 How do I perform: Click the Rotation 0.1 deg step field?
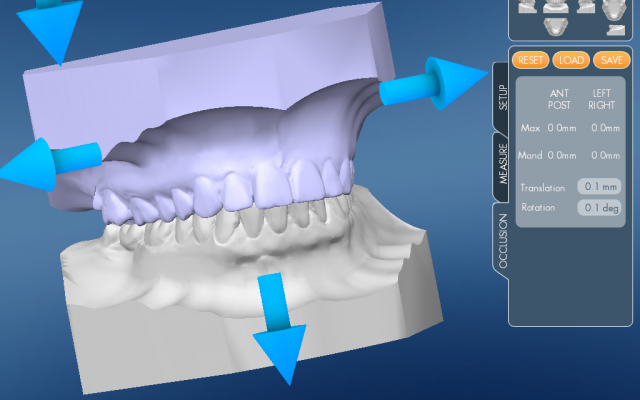pyautogui.click(x=599, y=208)
